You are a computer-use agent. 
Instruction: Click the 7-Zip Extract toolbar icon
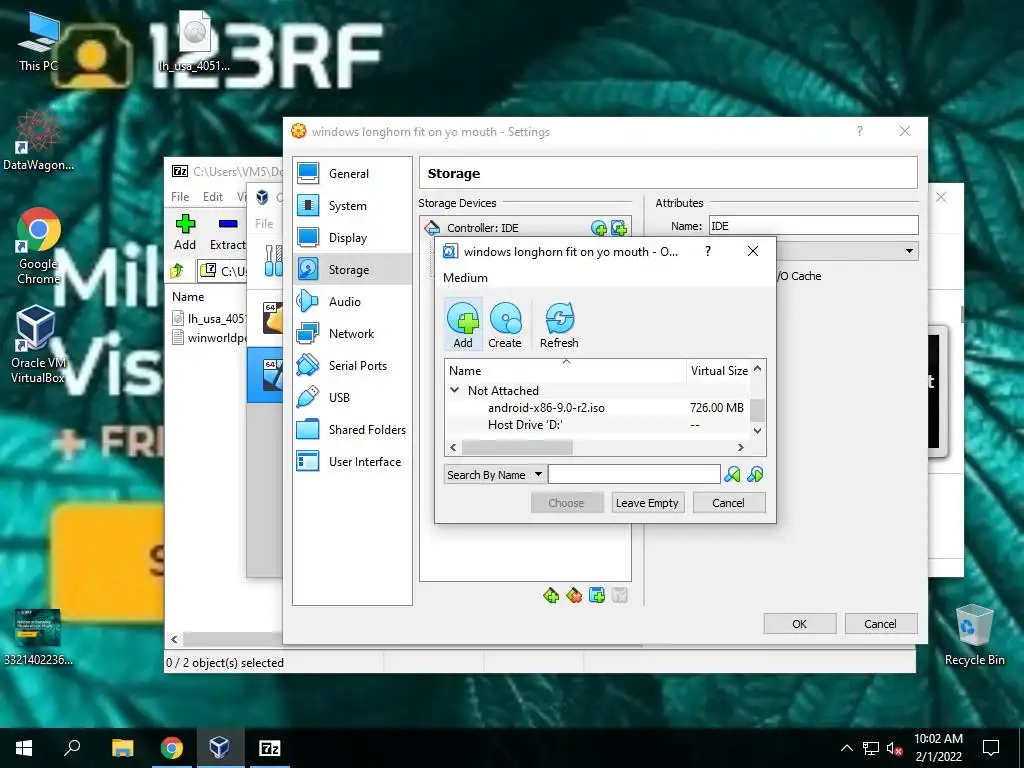point(227,232)
